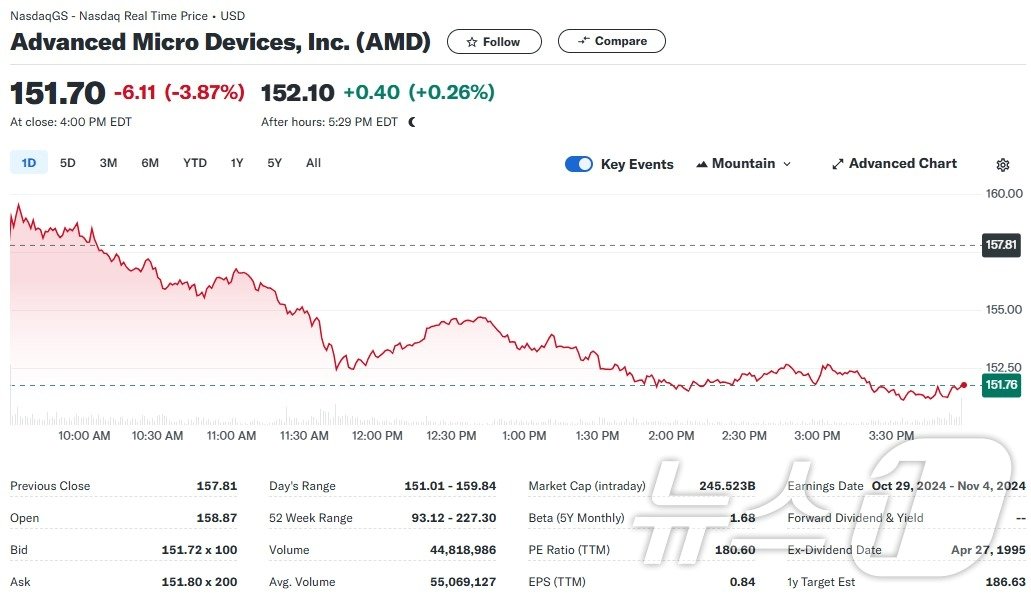View the 6M price chart
Image resolution: width=1031 pixels, height=596 pixels.
150,162
